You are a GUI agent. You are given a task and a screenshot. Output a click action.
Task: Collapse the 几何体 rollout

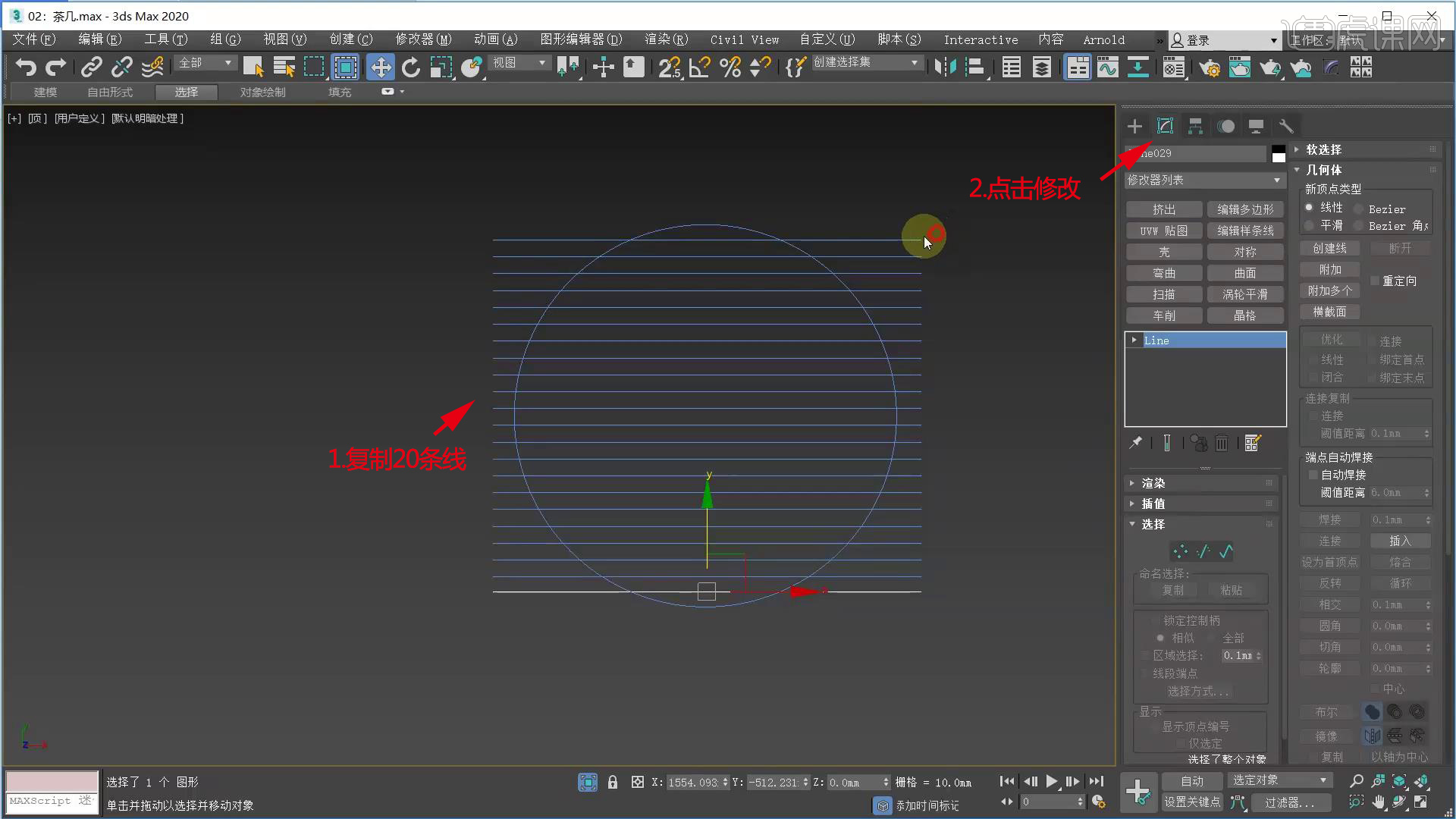[1365, 170]
